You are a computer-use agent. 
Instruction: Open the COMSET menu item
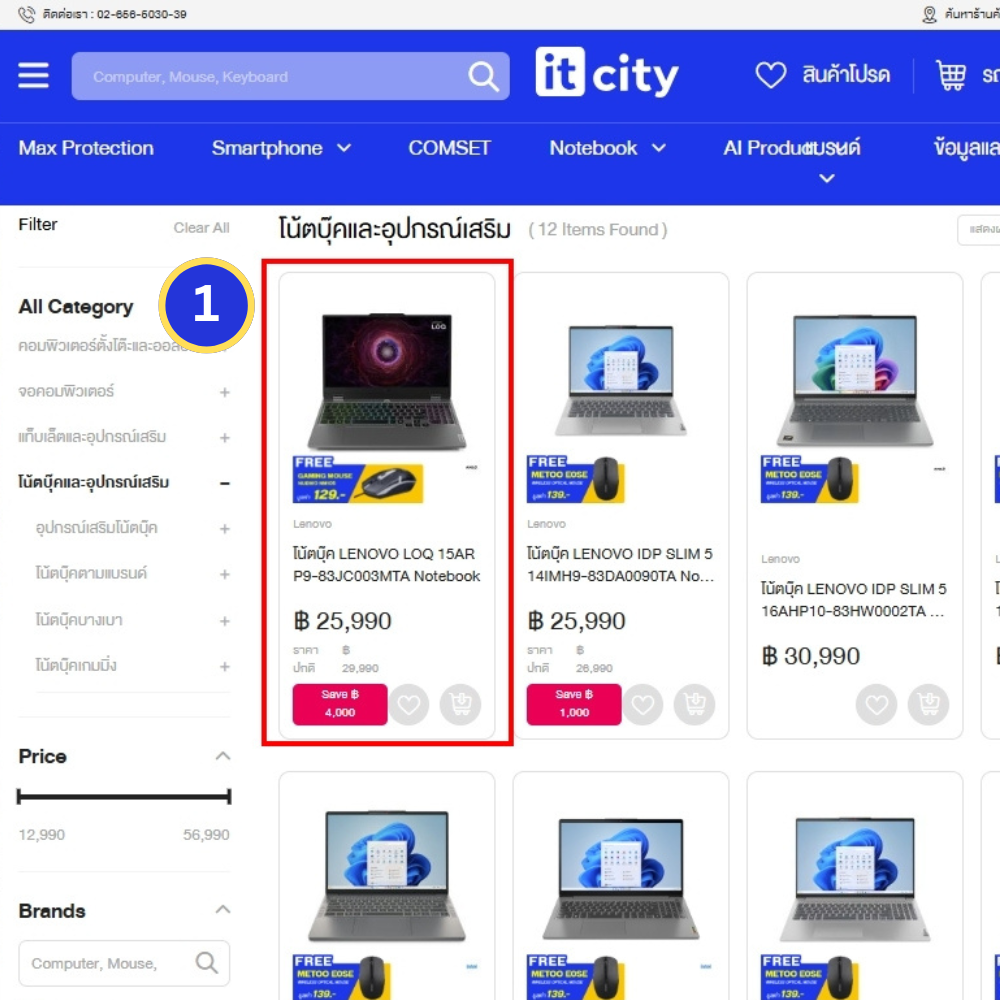pos(450,148)
